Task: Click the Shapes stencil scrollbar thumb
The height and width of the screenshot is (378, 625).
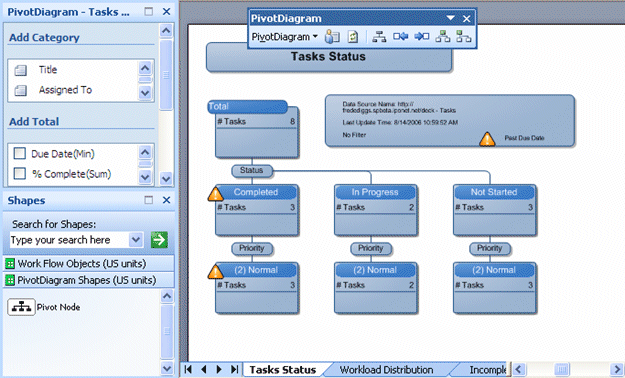Action: point(167,331)
